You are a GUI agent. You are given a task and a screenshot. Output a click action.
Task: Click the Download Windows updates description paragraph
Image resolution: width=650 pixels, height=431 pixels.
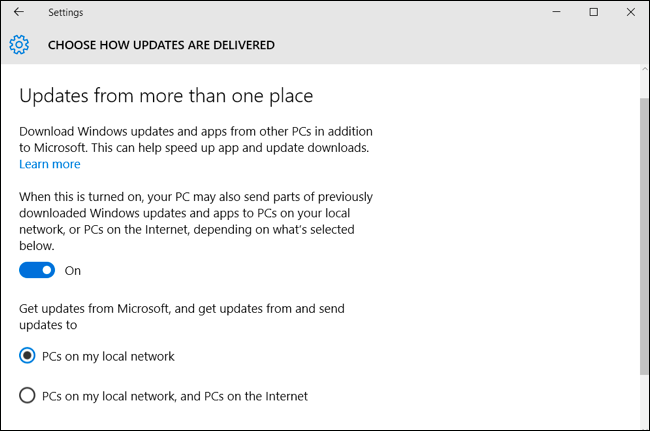click(x=194, y=140)
